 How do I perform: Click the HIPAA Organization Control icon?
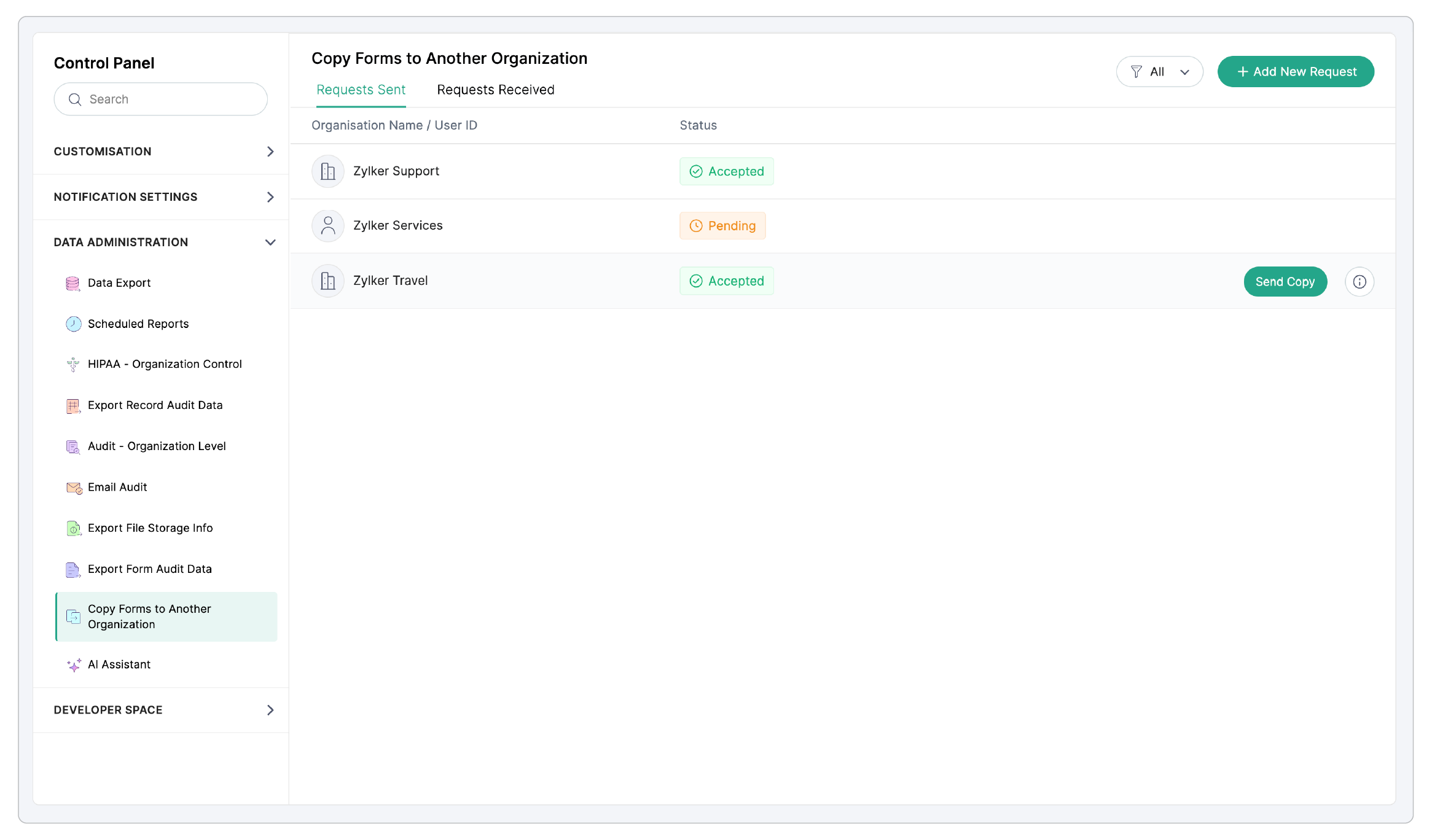click(x=73, y=364)
